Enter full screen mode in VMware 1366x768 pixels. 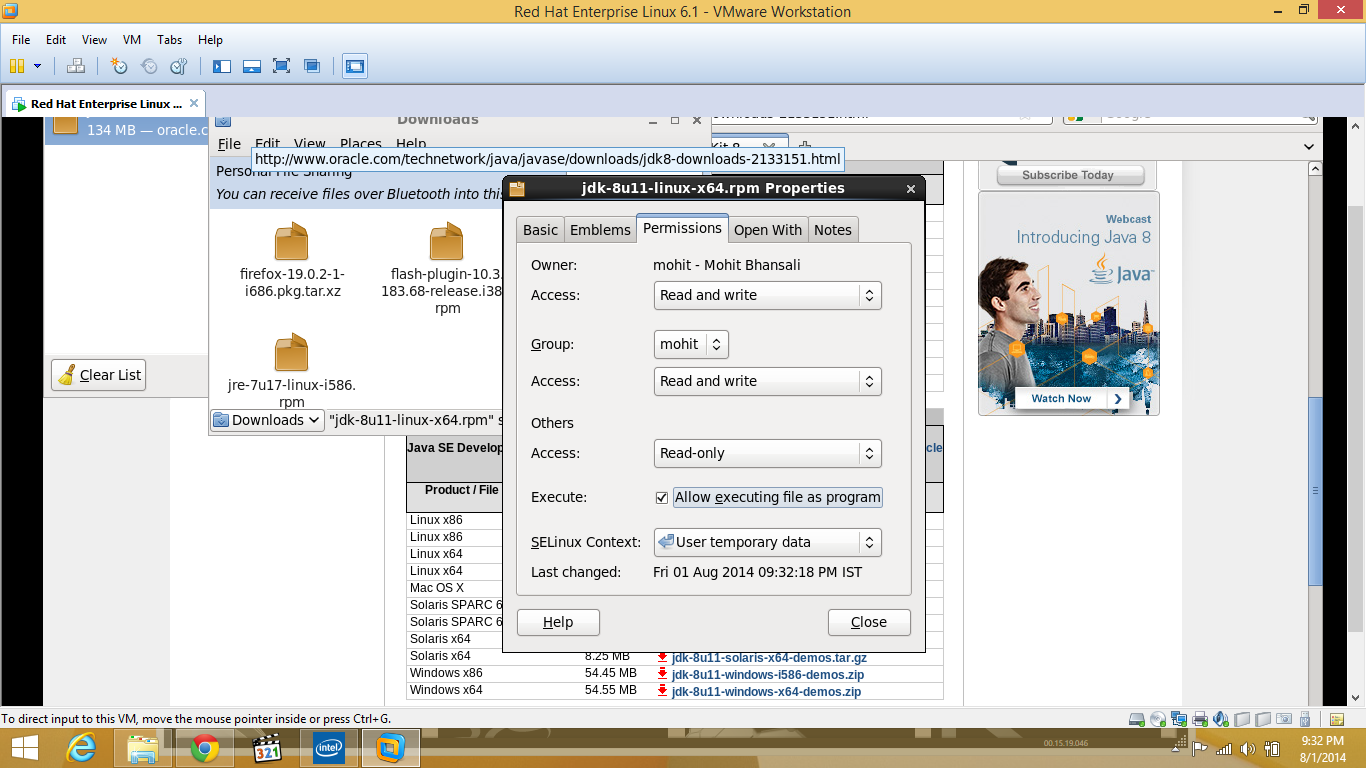[282, 66]
